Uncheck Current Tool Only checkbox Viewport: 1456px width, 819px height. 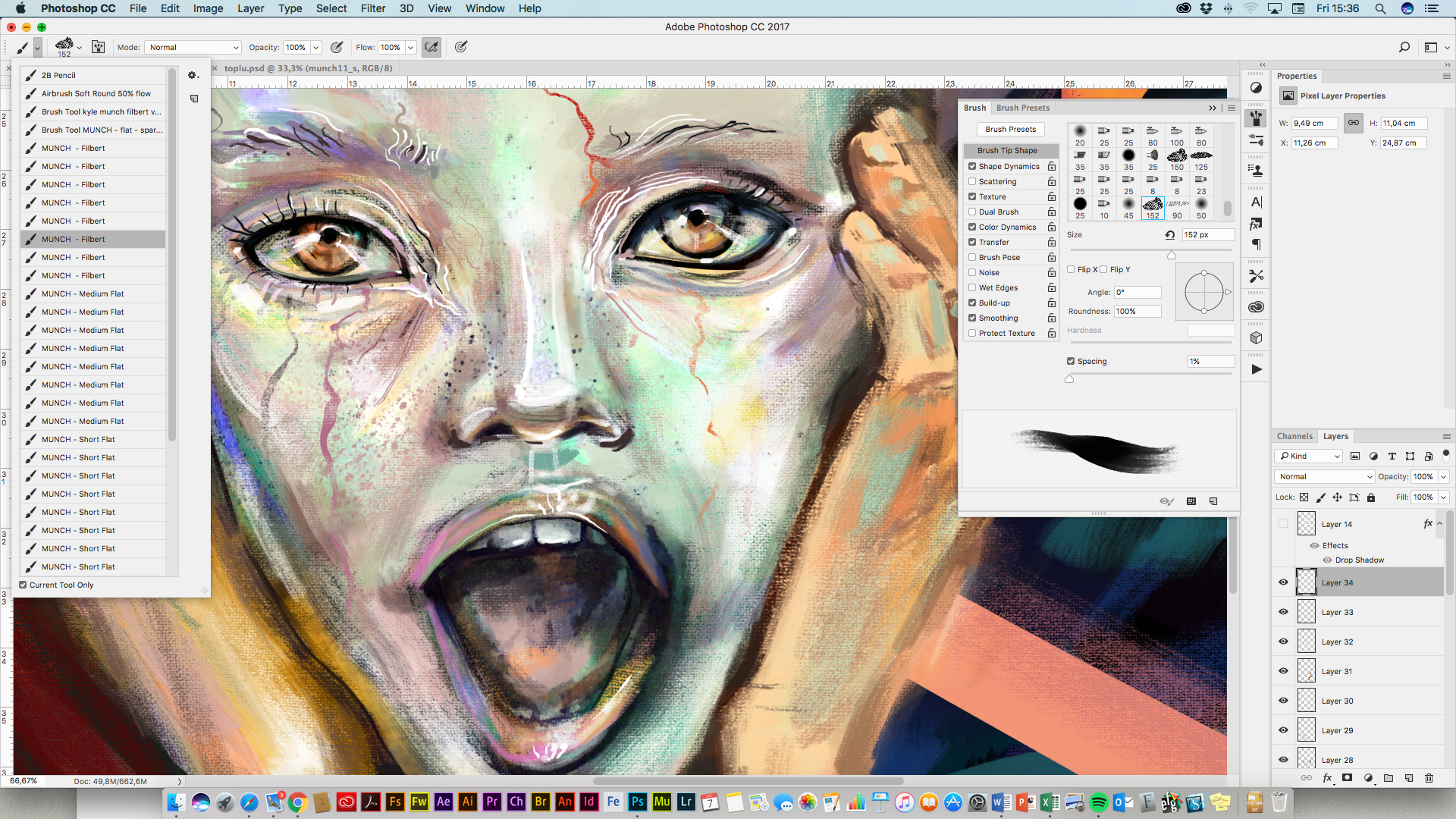click(24, 585)
